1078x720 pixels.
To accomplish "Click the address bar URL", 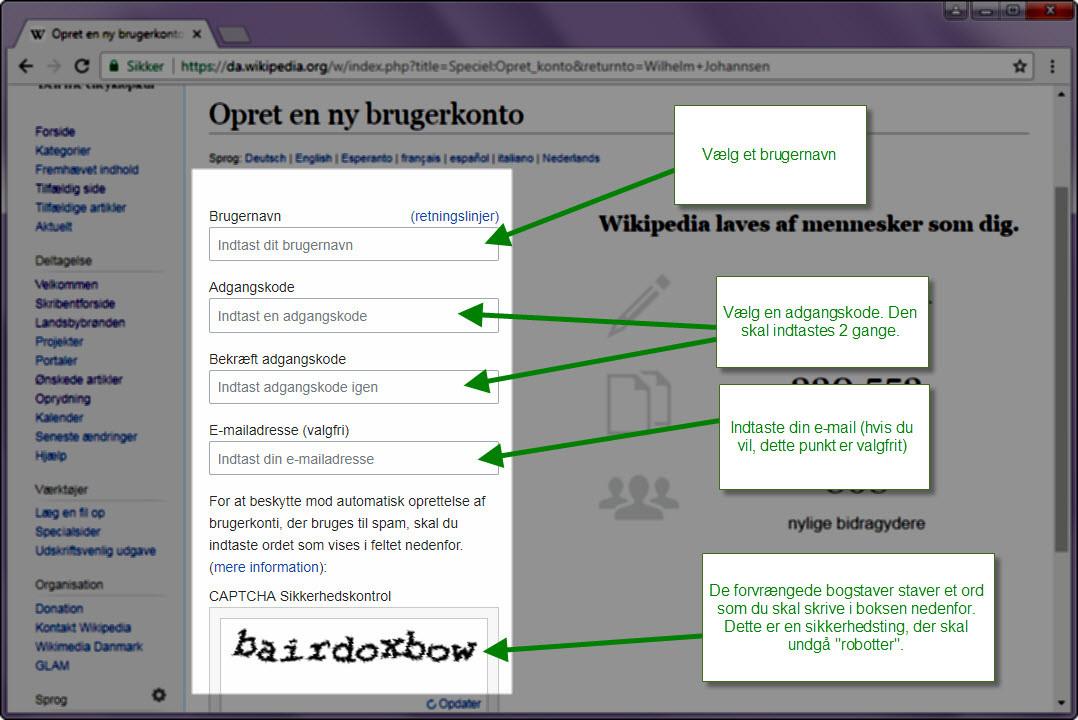I will point(475,66).
